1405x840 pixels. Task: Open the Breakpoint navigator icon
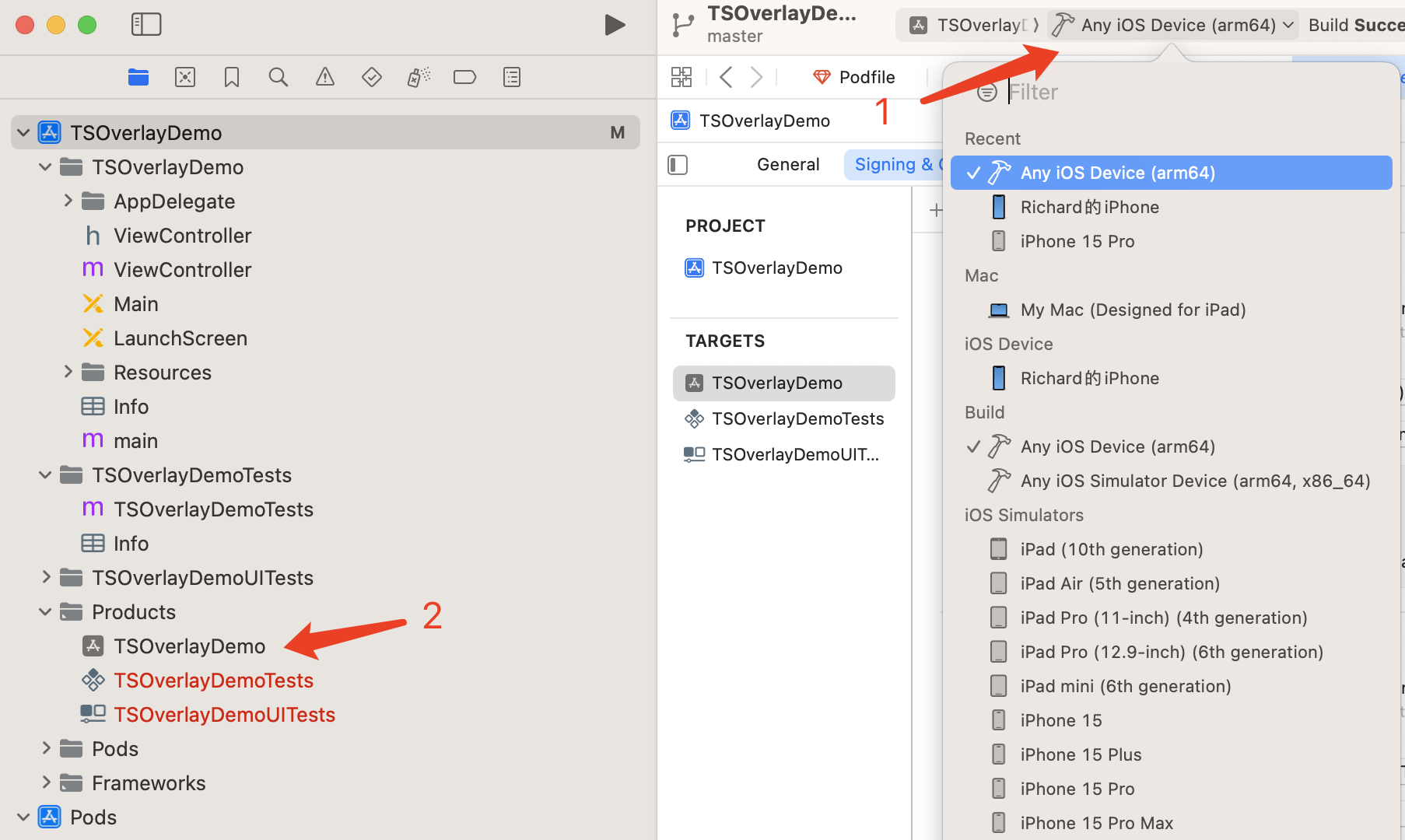pyautogui.click(x=465, y=77)
